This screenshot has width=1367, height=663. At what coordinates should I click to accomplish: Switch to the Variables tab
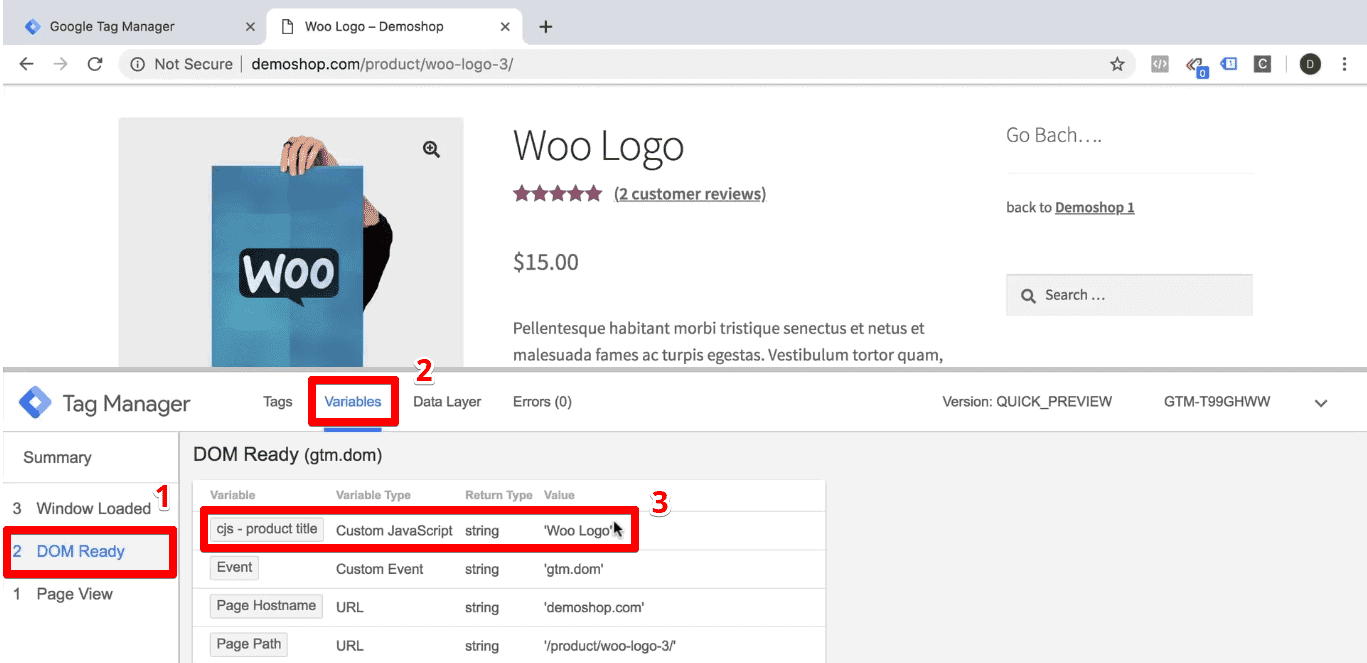352,401
